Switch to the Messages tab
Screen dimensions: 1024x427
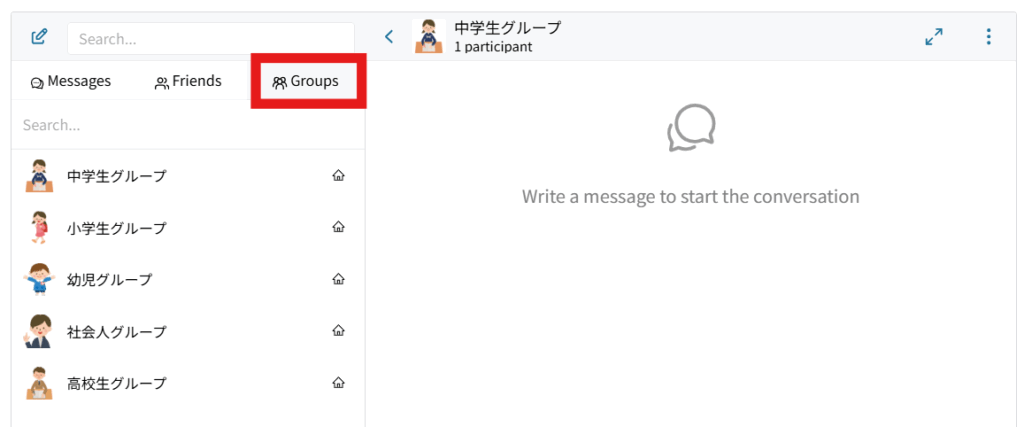tap(71, 82)
